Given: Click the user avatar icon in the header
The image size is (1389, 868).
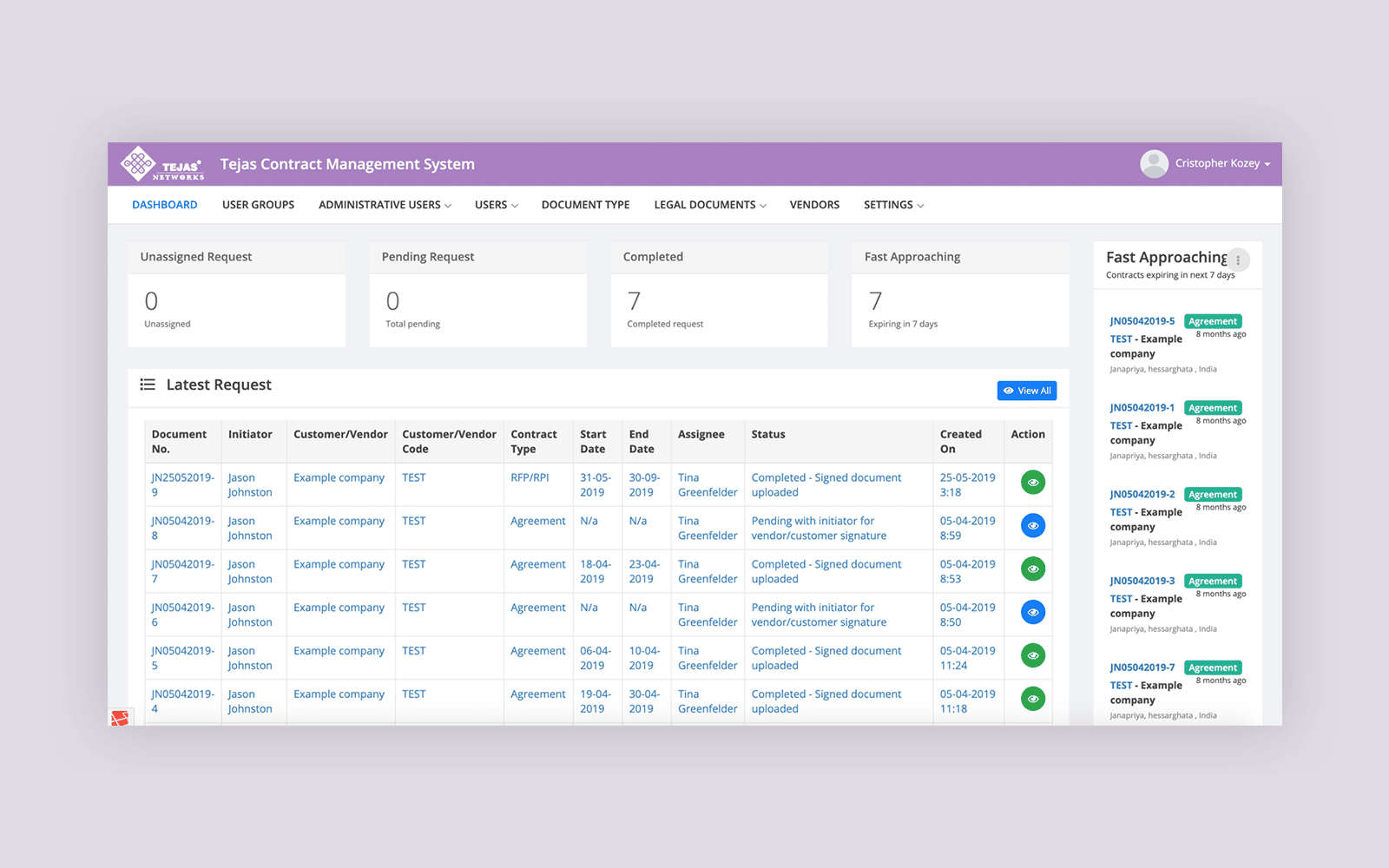Looking at the screenshot, I should point(1155,163).
